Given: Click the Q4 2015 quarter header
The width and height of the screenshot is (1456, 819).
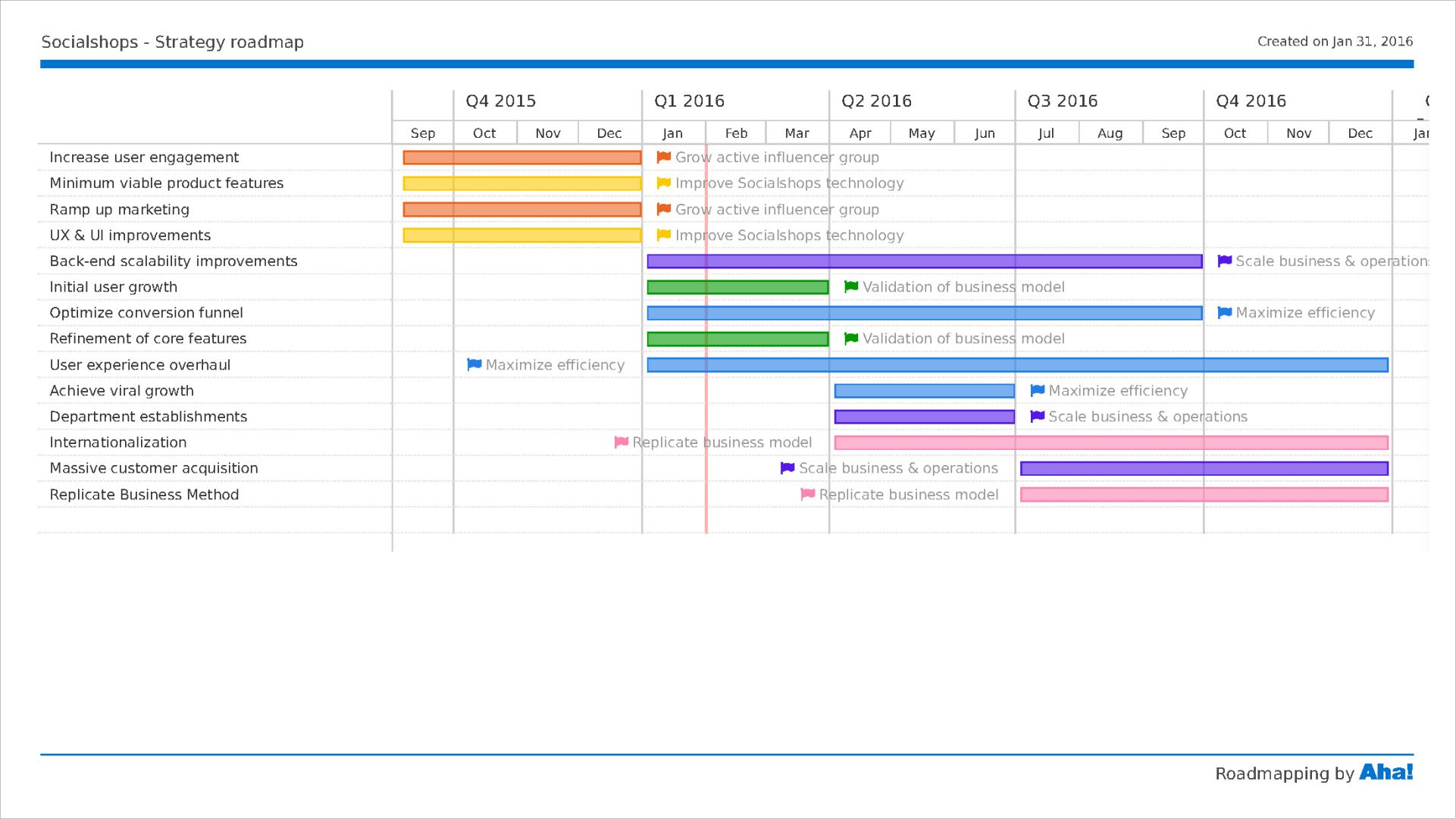Looking at the screenshot, I should 500,102.
